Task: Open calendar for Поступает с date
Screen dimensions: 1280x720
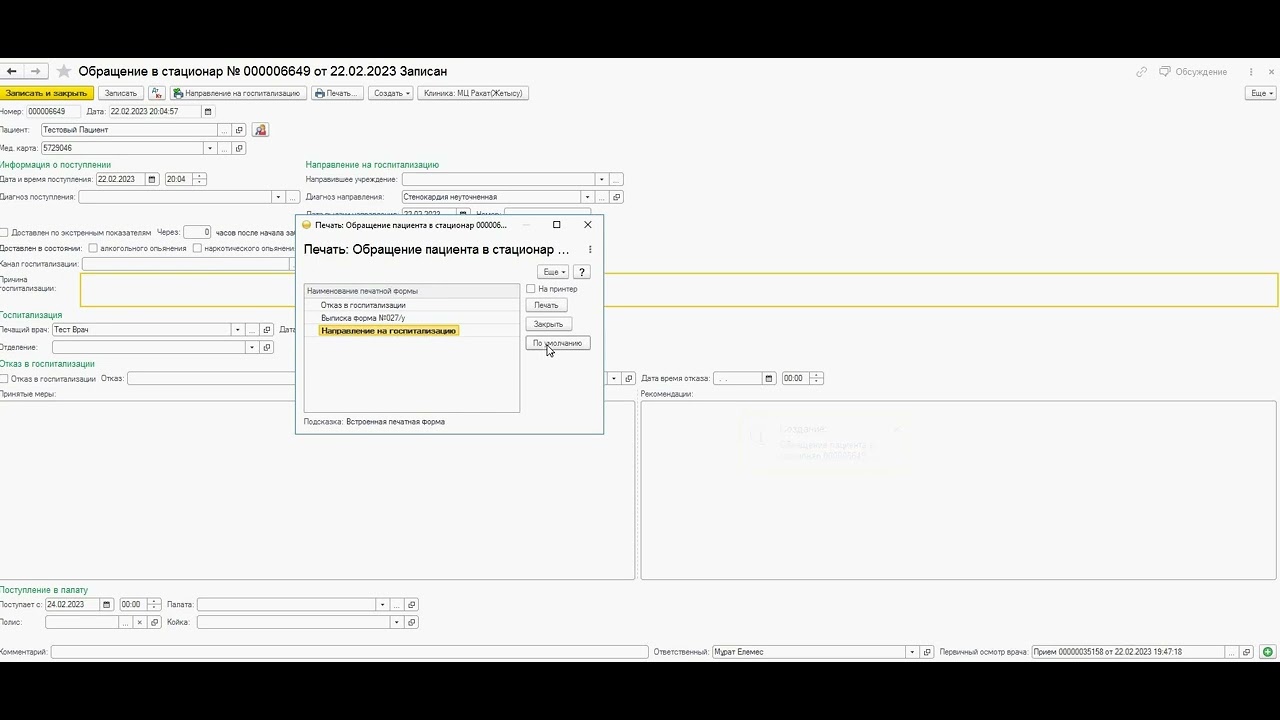Action: click(x=106, y=605)
